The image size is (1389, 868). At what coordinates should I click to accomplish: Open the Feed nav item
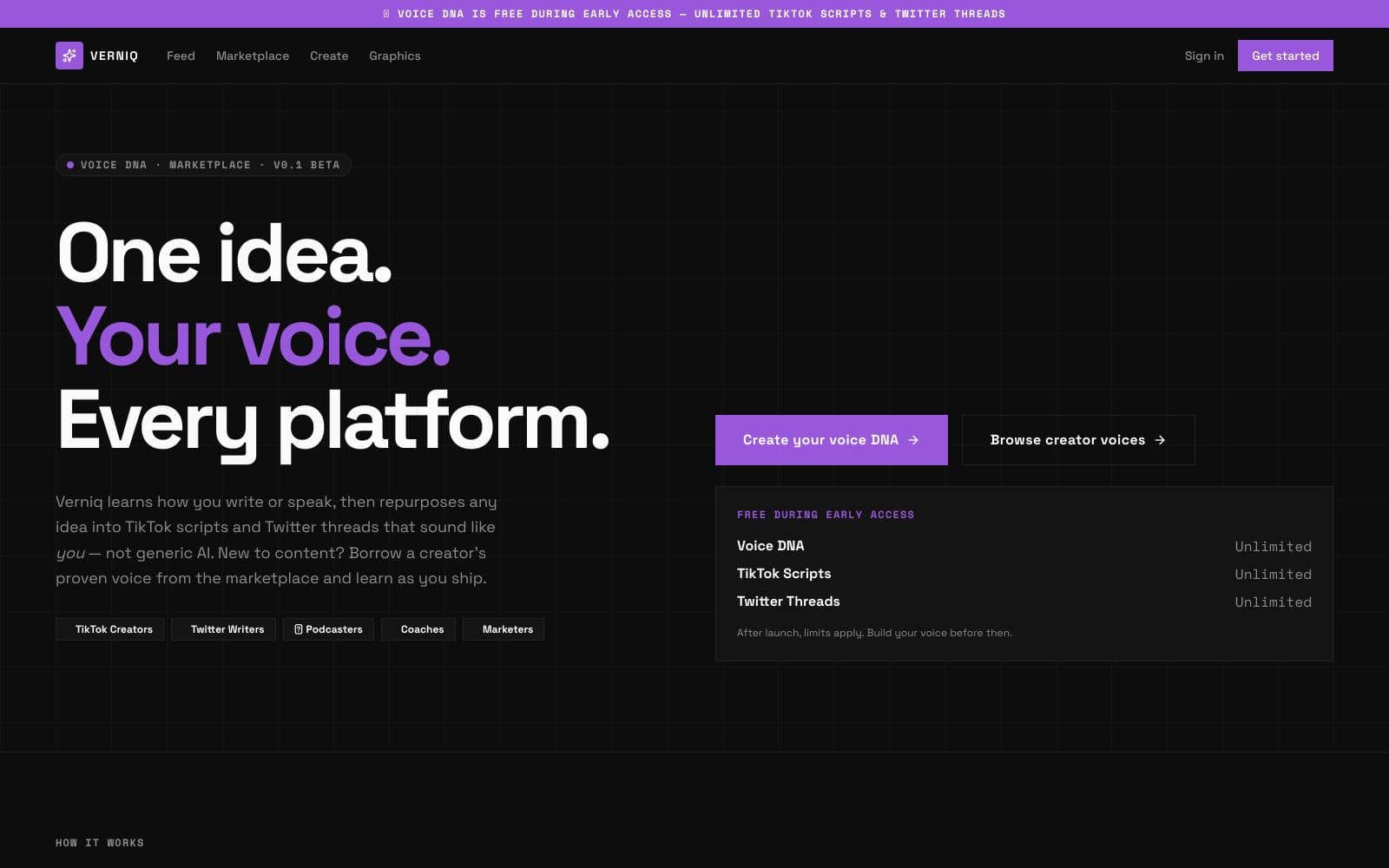pos(181,56)
